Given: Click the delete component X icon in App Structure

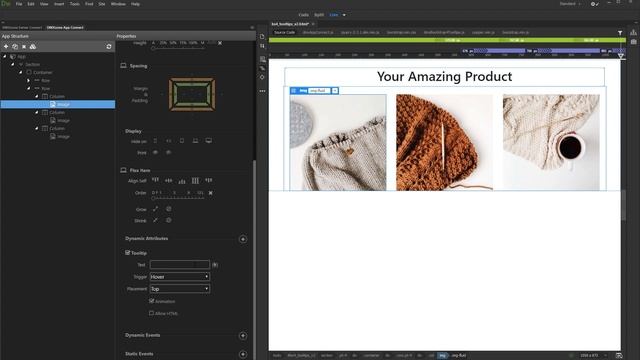Looking at the screenshot, I should 24,47.
